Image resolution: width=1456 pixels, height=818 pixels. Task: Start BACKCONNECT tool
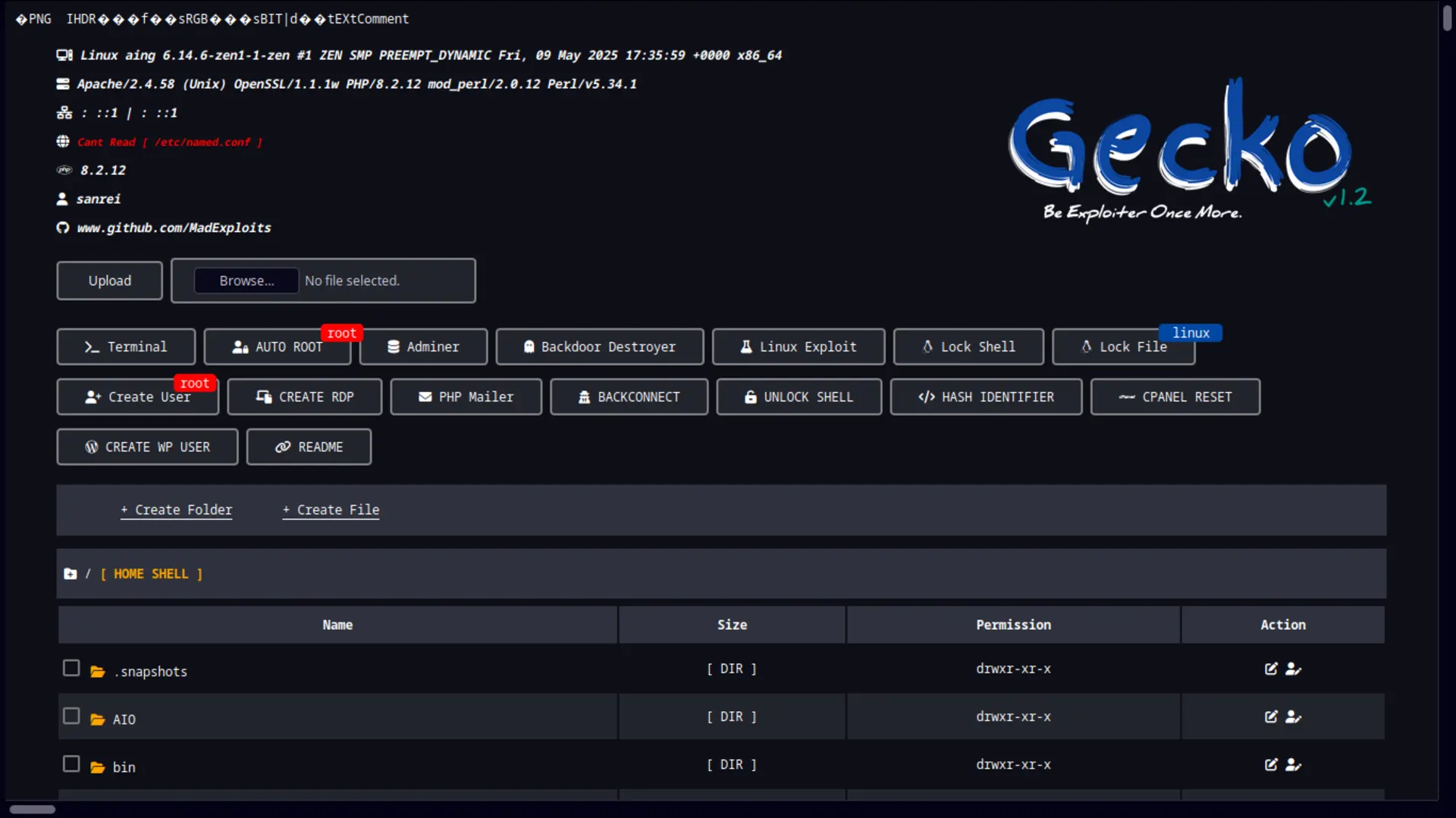click(x=629, y=396)
